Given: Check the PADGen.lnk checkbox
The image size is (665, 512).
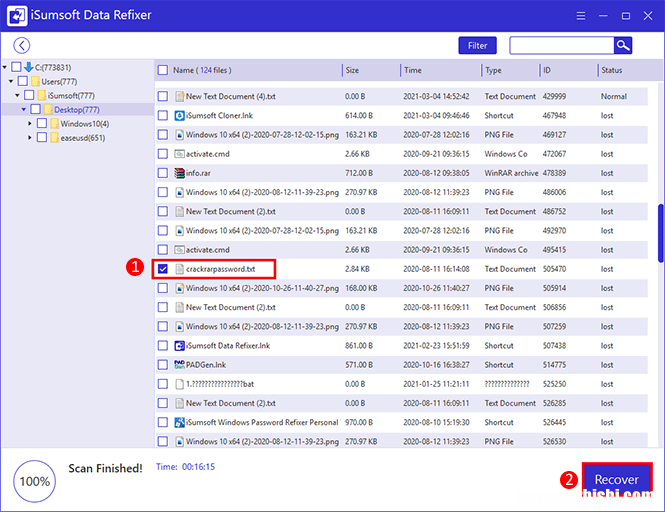Looking at the screenshot, I should 163,365.
